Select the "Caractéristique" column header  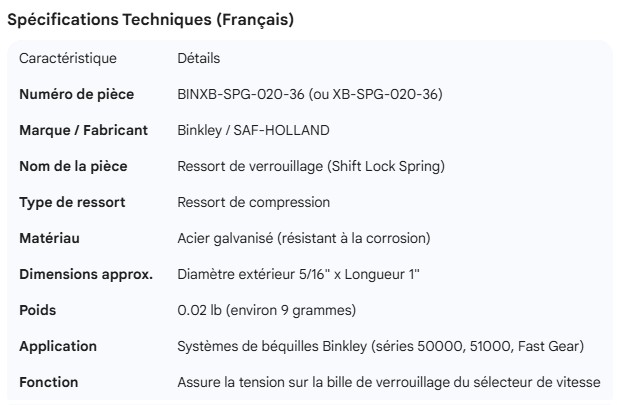(x=68, y=59)
